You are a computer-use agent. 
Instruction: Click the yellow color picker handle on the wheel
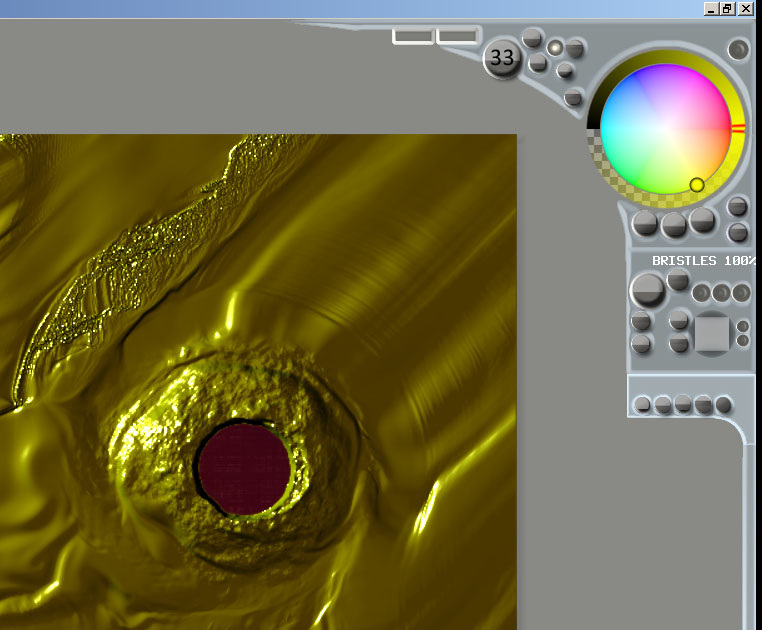pyautogui.click(x=697, y=185)
